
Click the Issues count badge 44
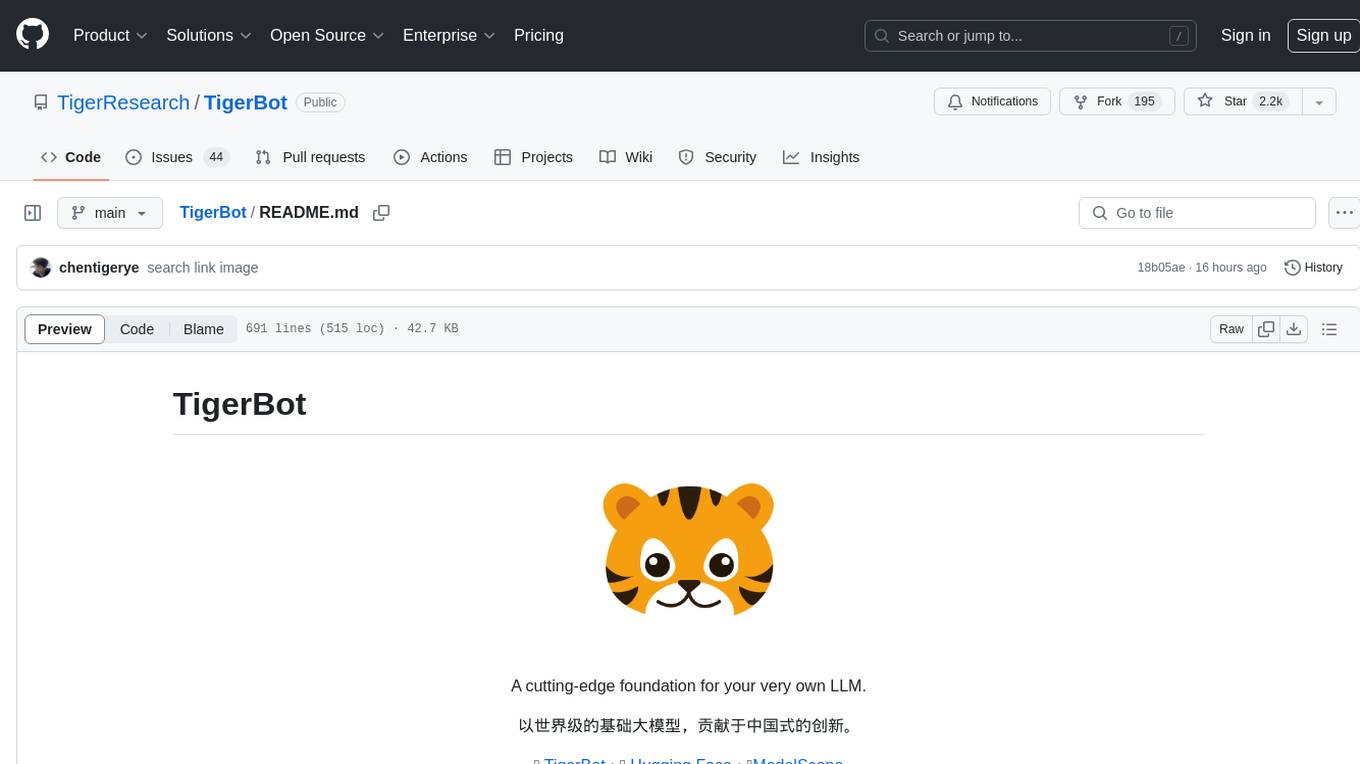coord(216,157)
